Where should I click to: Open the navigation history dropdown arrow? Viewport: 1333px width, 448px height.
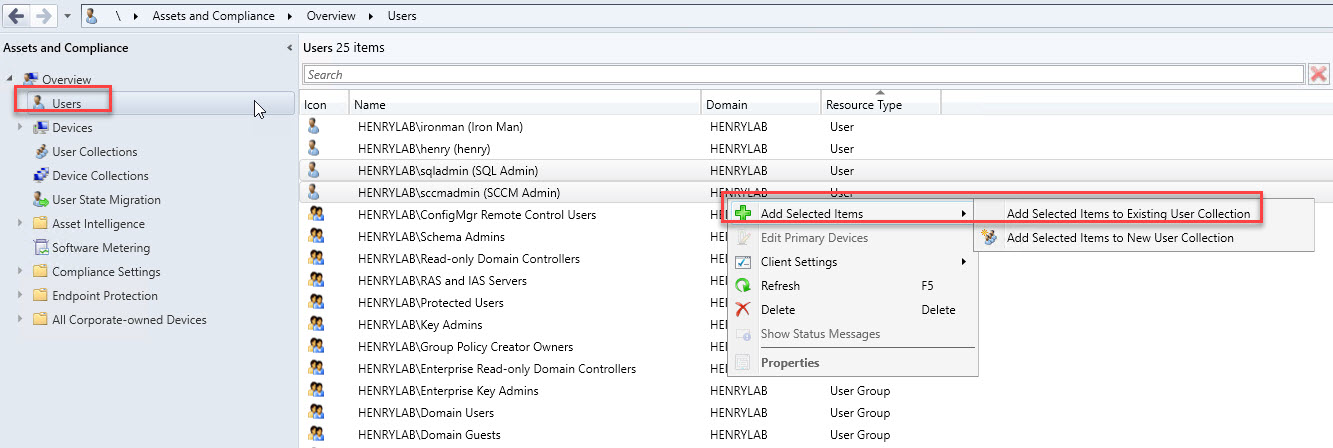67,16
